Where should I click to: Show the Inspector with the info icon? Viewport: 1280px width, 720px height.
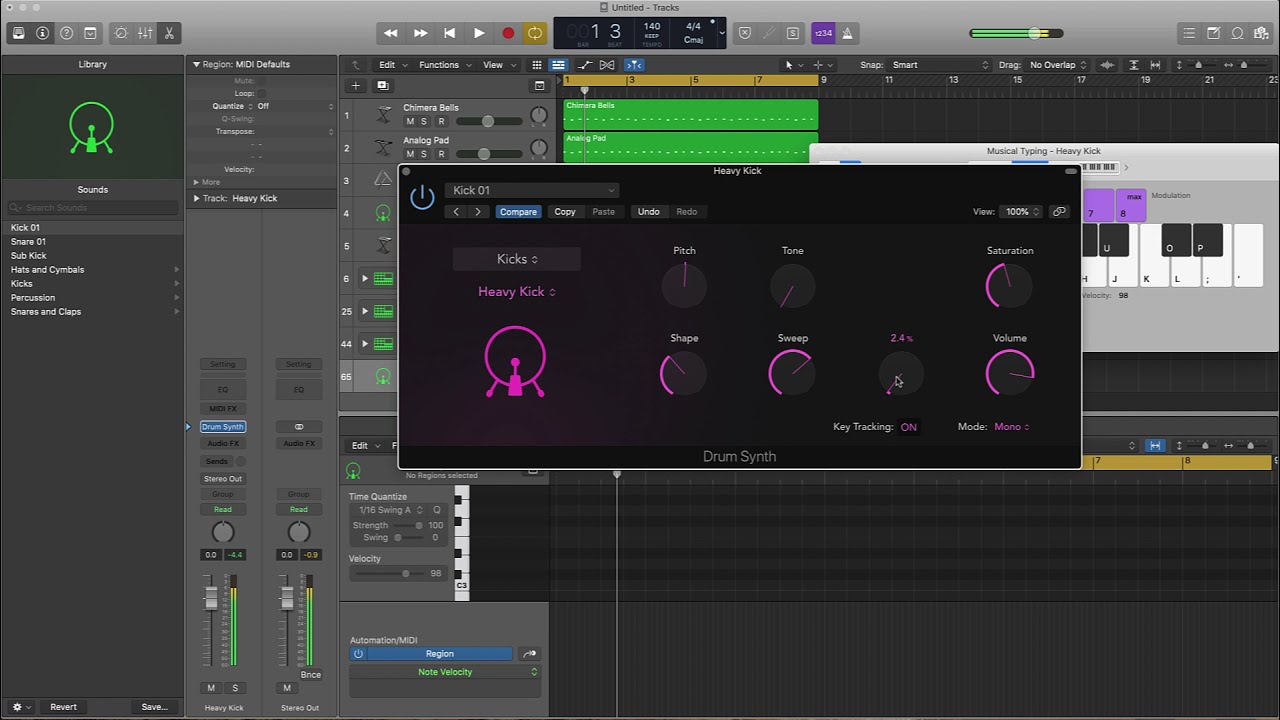click(42, 33)
